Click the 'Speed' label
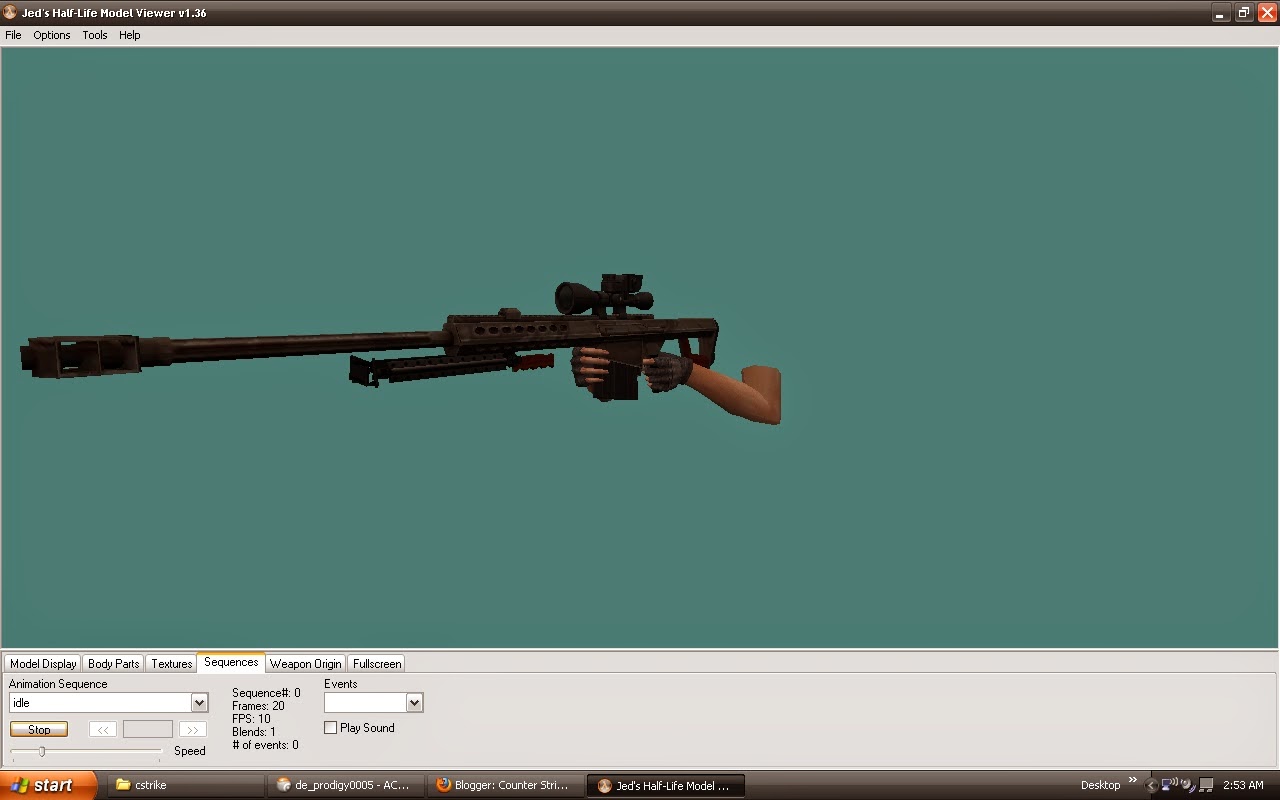This screenshot has height=800, width=1280. (190, 751)
